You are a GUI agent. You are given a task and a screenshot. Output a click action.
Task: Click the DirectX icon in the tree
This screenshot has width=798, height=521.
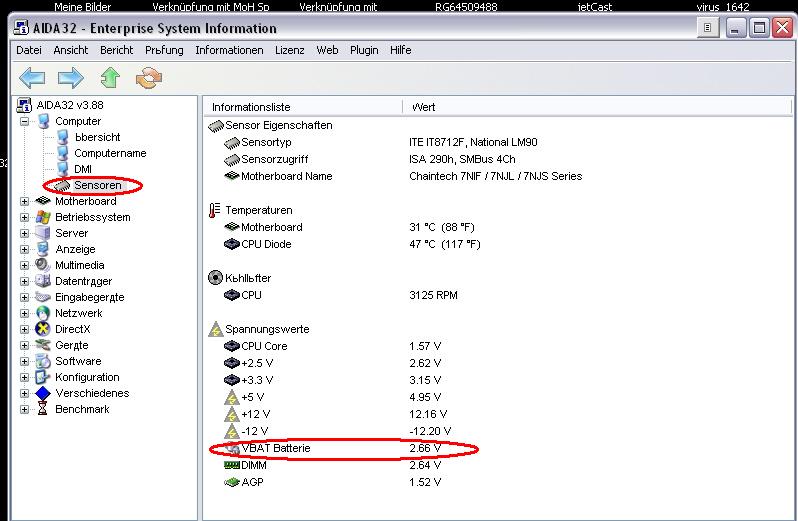pos(43,329)
